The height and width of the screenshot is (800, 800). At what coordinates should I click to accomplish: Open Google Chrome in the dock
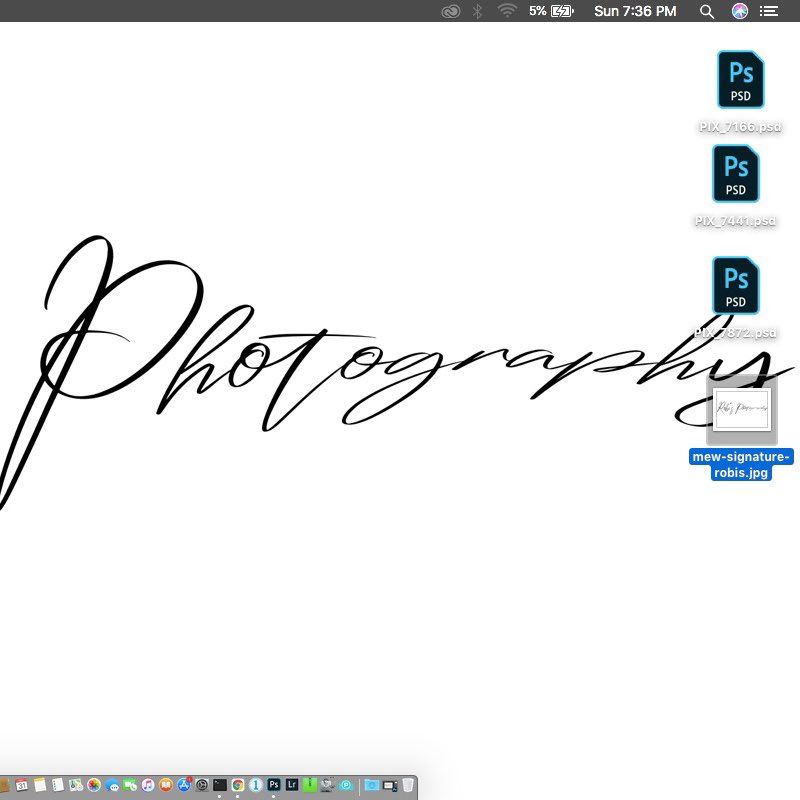pyautogui.click(x=237, y=786)
